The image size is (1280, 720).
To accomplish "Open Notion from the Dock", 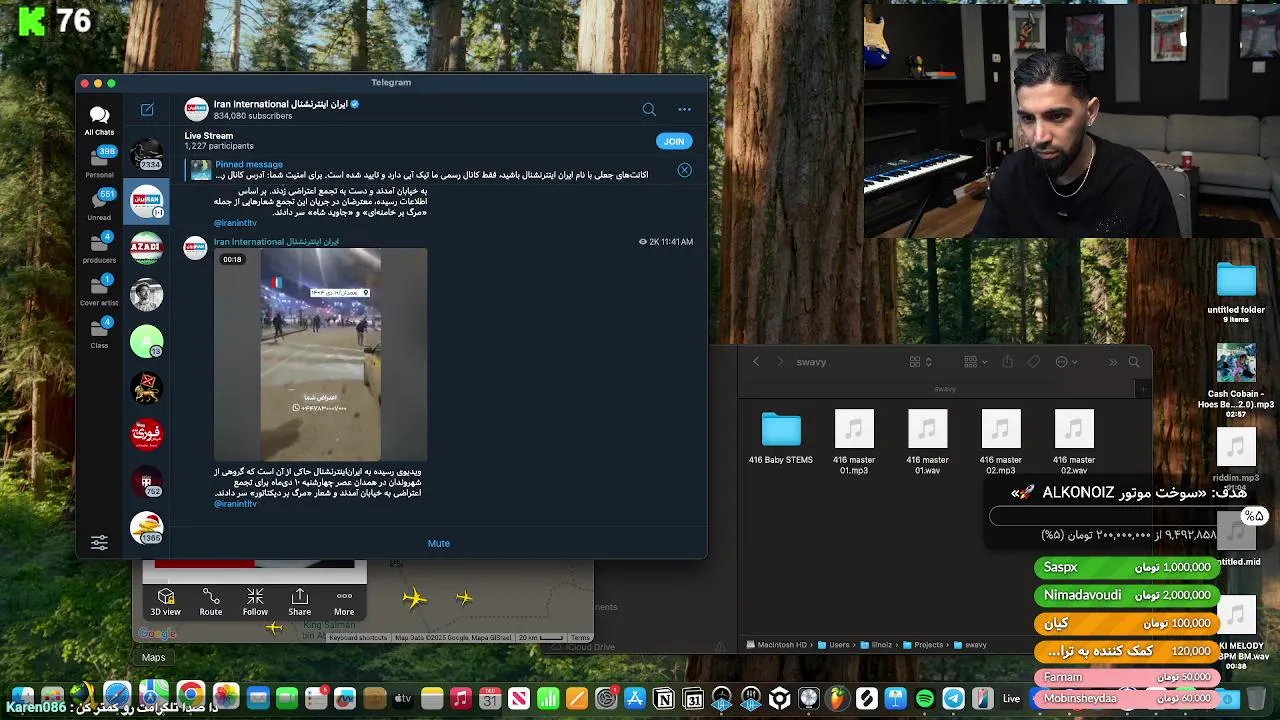I will [x=664, y=699].
